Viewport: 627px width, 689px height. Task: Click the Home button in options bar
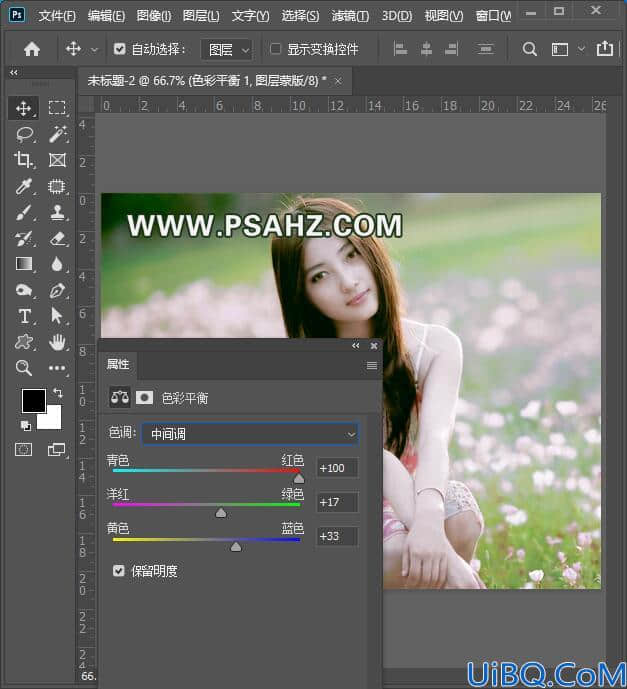32,49
